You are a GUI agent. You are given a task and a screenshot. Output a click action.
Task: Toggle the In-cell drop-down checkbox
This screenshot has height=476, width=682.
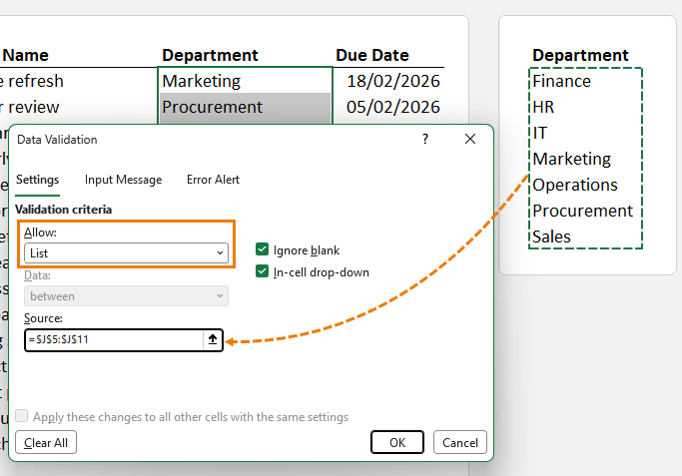[262, 272]
